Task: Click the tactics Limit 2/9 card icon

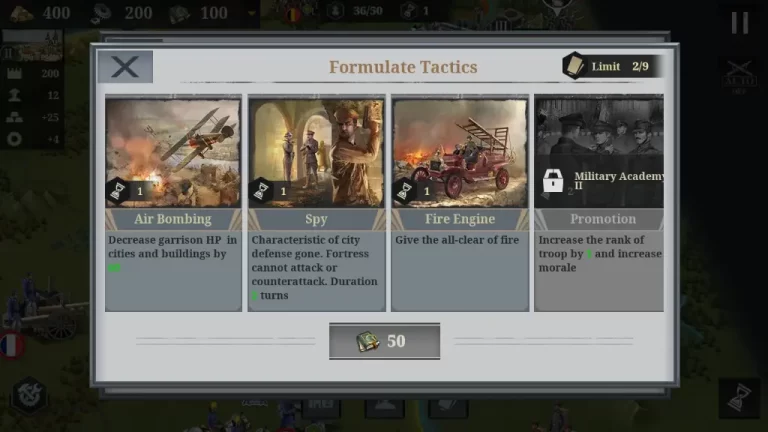Action: (x=574, y=66)
